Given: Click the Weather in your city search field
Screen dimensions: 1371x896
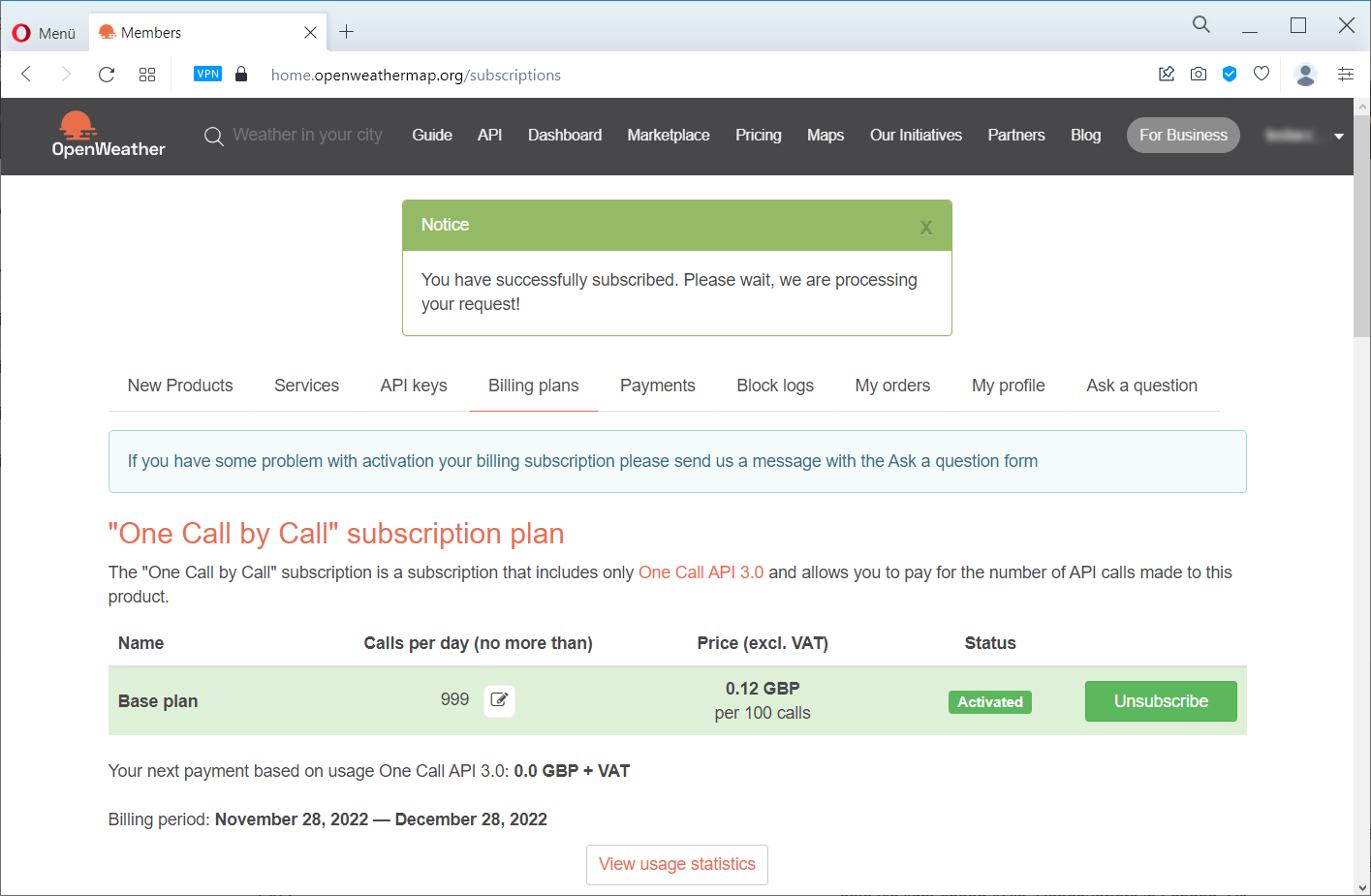Looking at the screenshot, I should pyautogui.click(x=307, y=136).
